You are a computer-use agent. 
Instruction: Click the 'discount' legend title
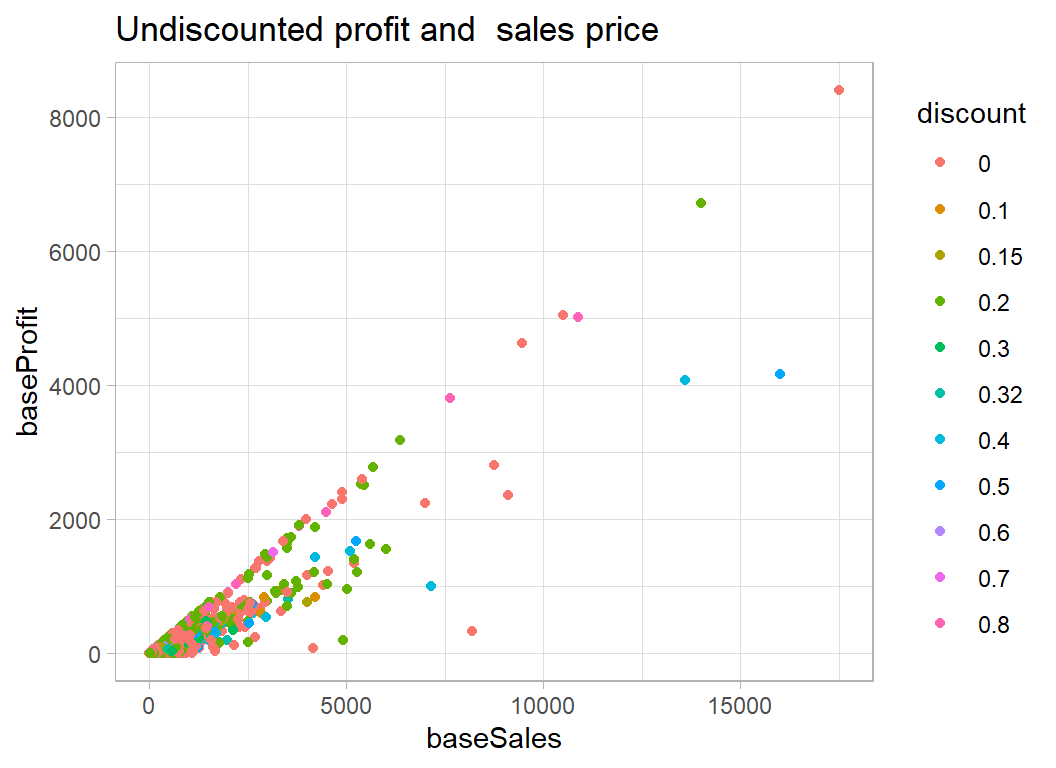tap(971, 114)
